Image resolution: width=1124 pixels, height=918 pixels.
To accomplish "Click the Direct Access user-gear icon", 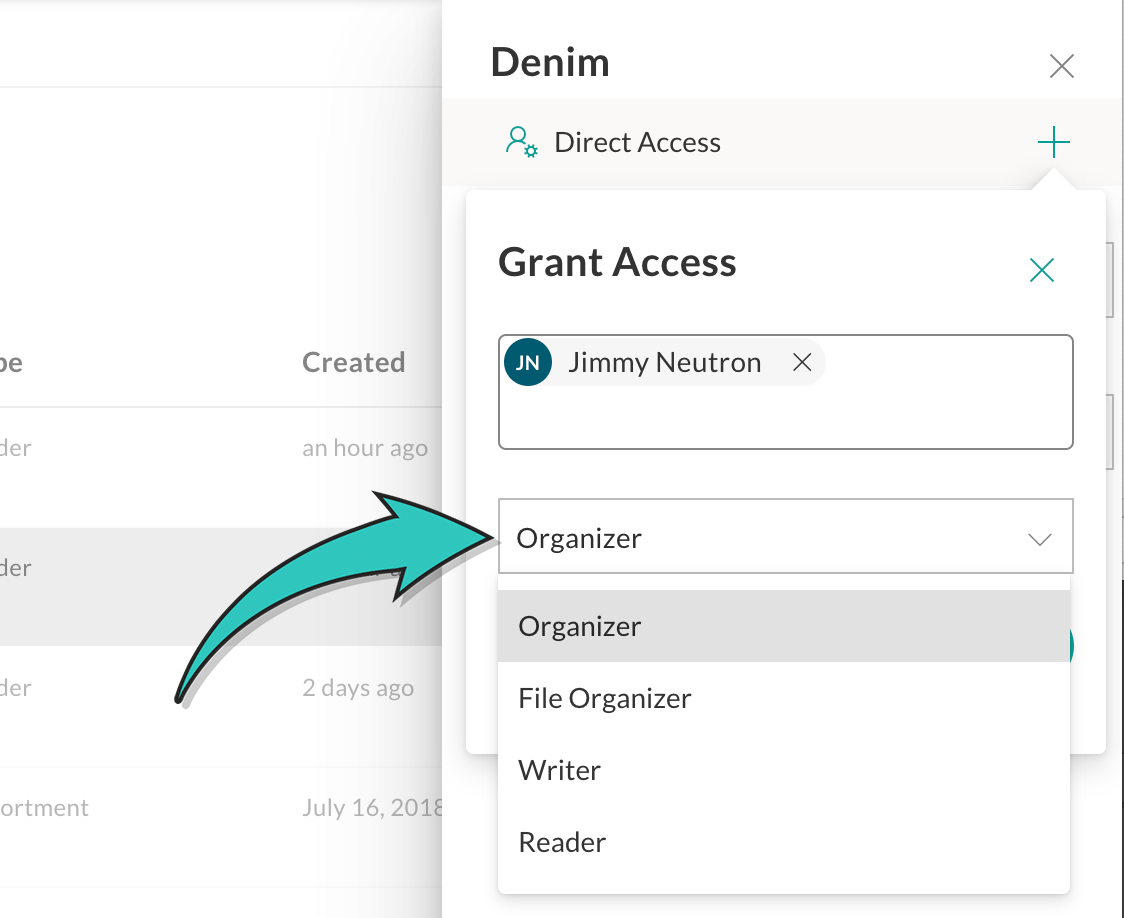I will pyautogui.click(x=521, y=142).
